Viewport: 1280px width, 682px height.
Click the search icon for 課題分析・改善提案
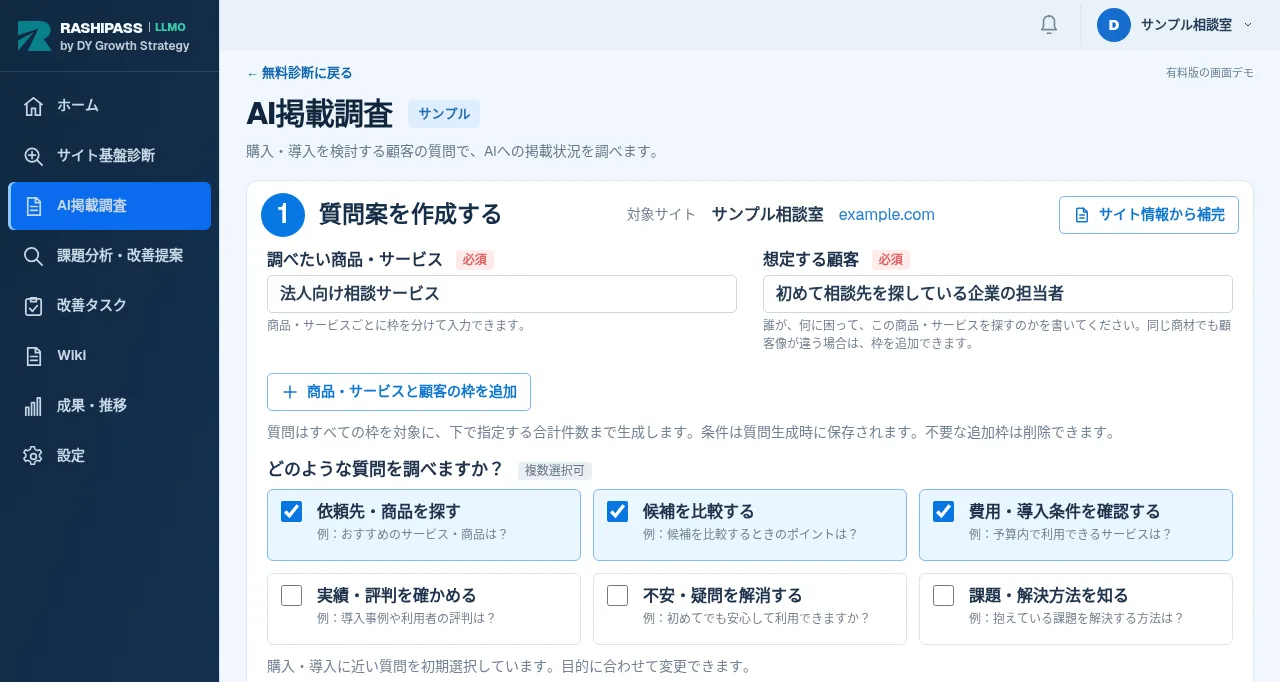click(x=33, y=256)
